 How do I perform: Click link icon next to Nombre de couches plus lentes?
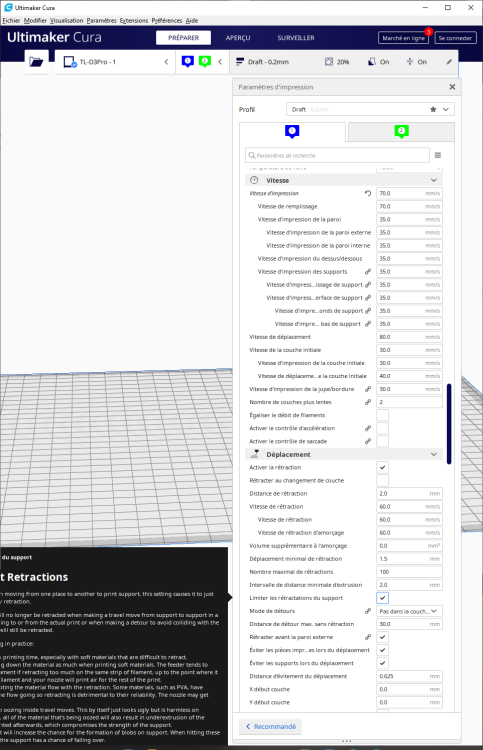coord(368,402)
